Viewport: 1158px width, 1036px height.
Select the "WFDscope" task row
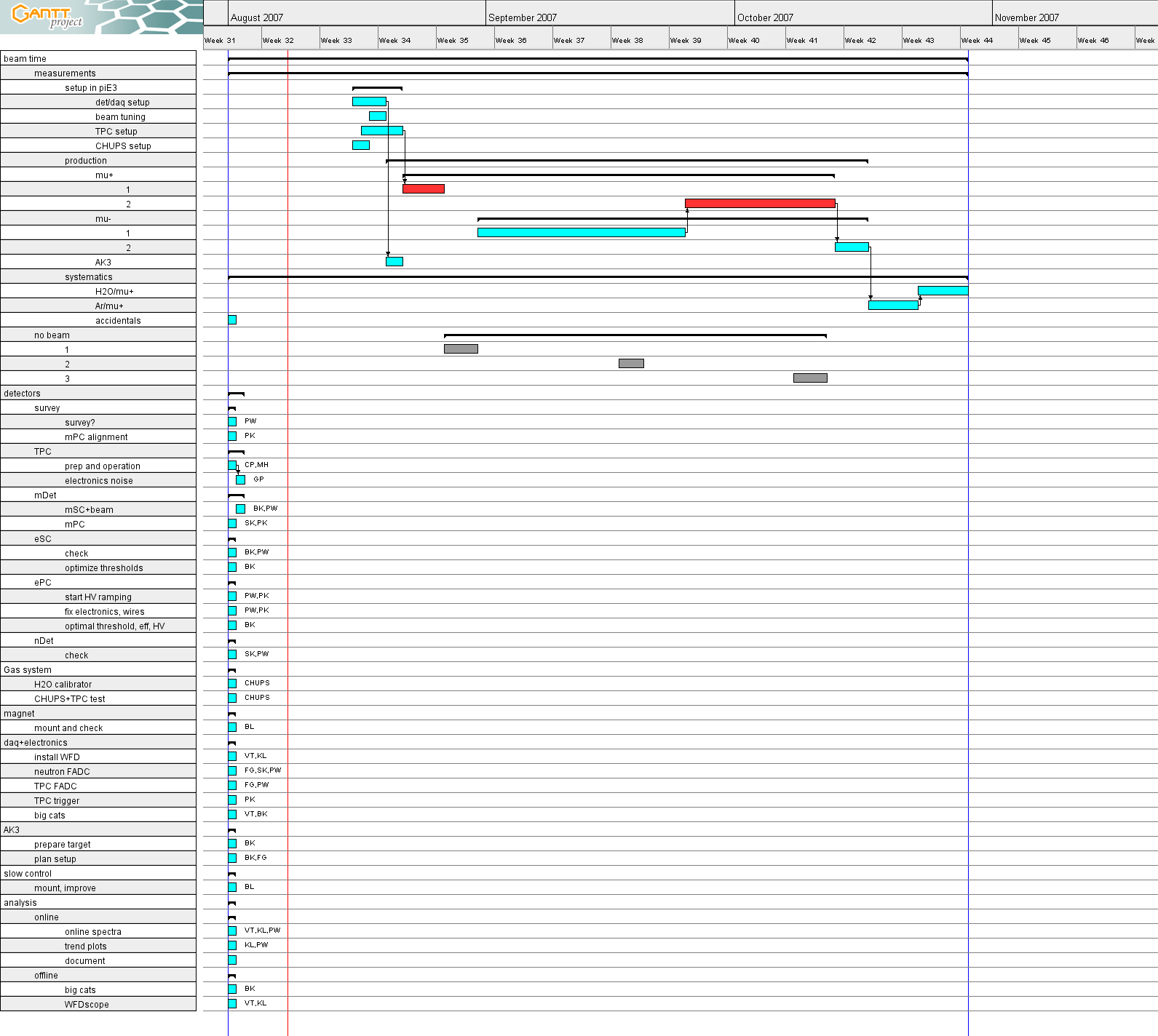tap(87, 1005)
